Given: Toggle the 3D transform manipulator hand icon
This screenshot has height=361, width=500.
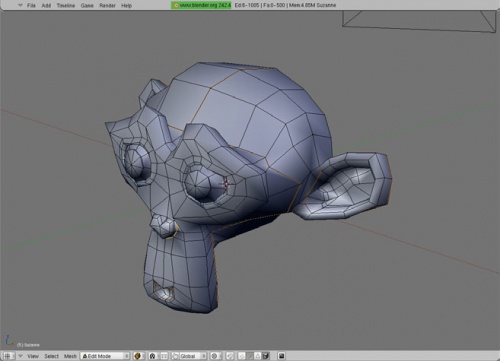Looking at the screenshot, I should point(175,356).
